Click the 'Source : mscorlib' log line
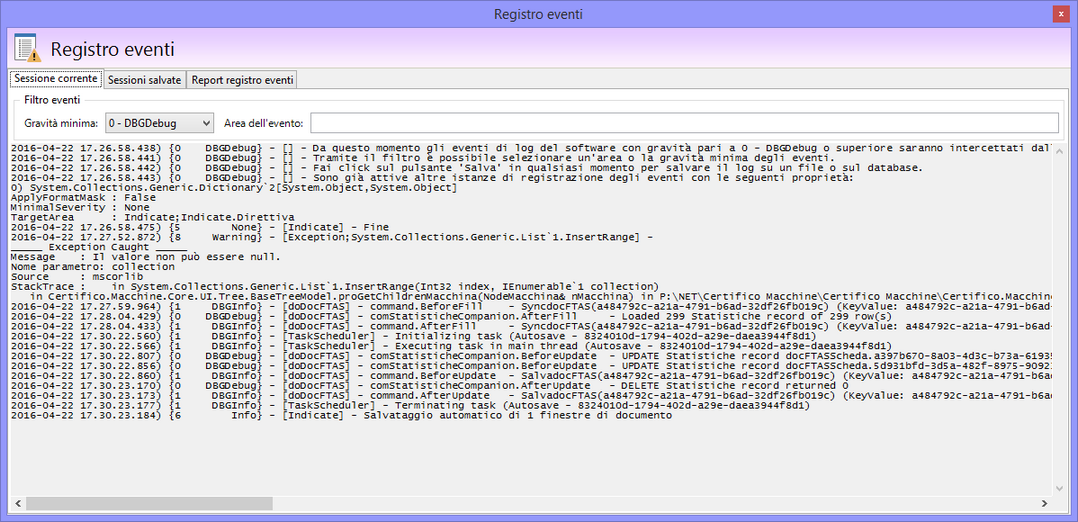This screenshot has width=1078, height=522. point(60,277)
